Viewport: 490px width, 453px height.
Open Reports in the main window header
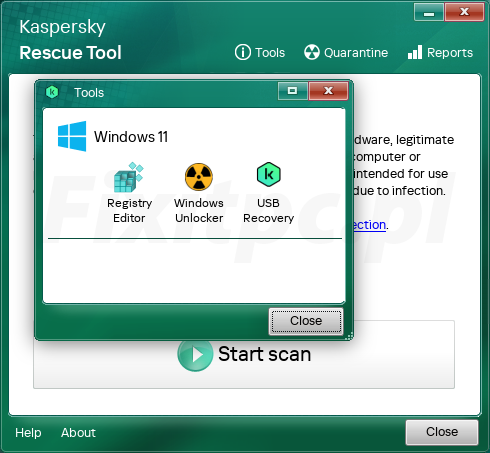tap(440, 52)
